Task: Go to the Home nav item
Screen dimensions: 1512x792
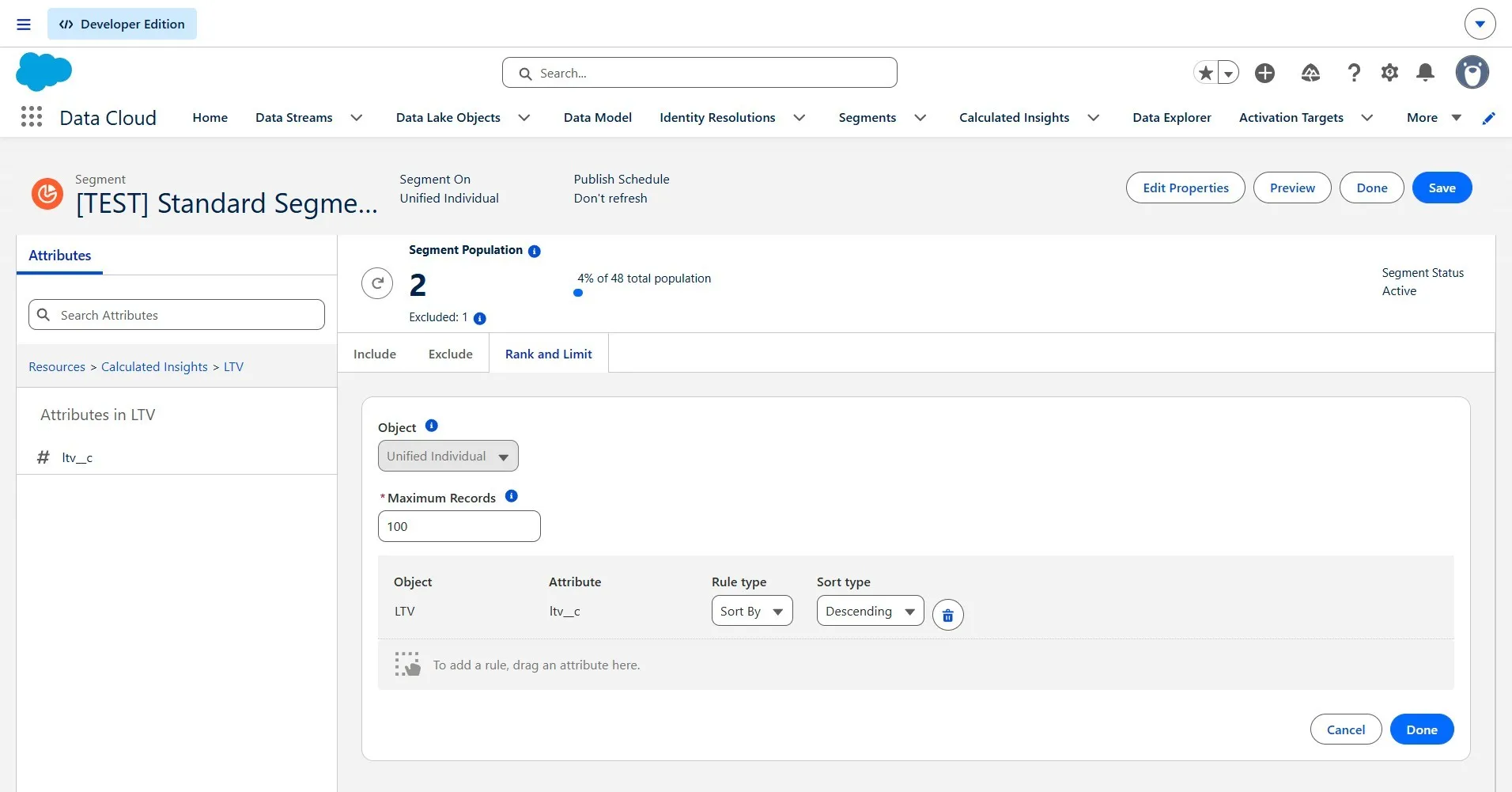Action: (x=210, y=118)
